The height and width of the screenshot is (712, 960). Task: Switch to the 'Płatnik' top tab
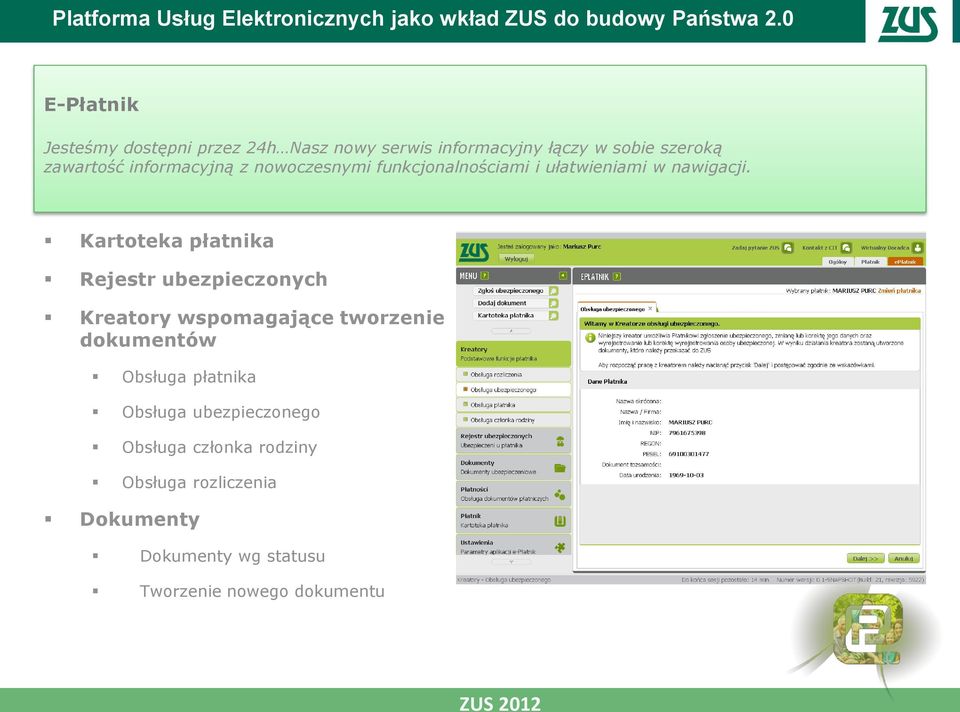tap(870, 261)
